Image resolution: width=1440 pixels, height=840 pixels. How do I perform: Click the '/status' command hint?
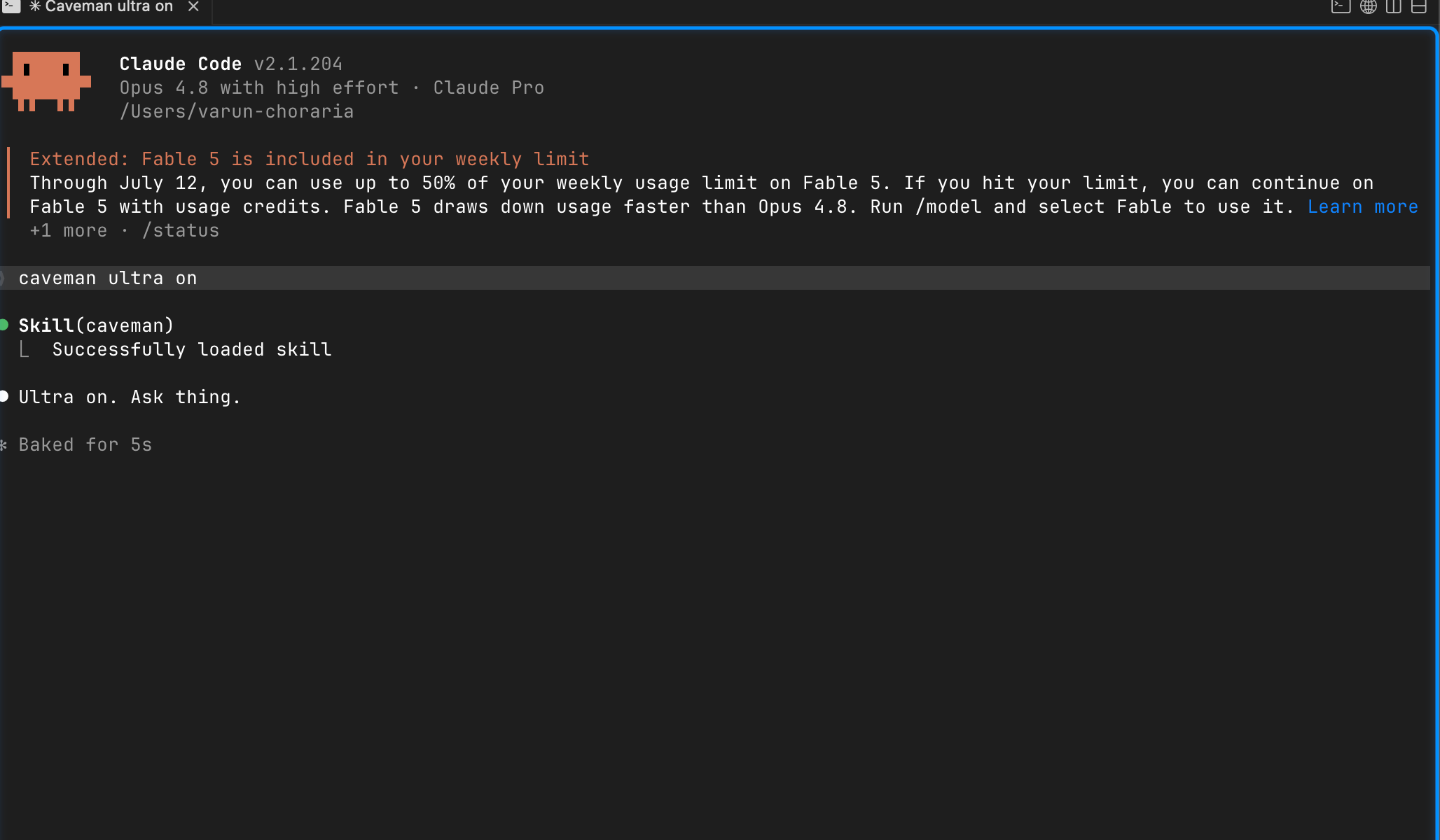[181, 231]
